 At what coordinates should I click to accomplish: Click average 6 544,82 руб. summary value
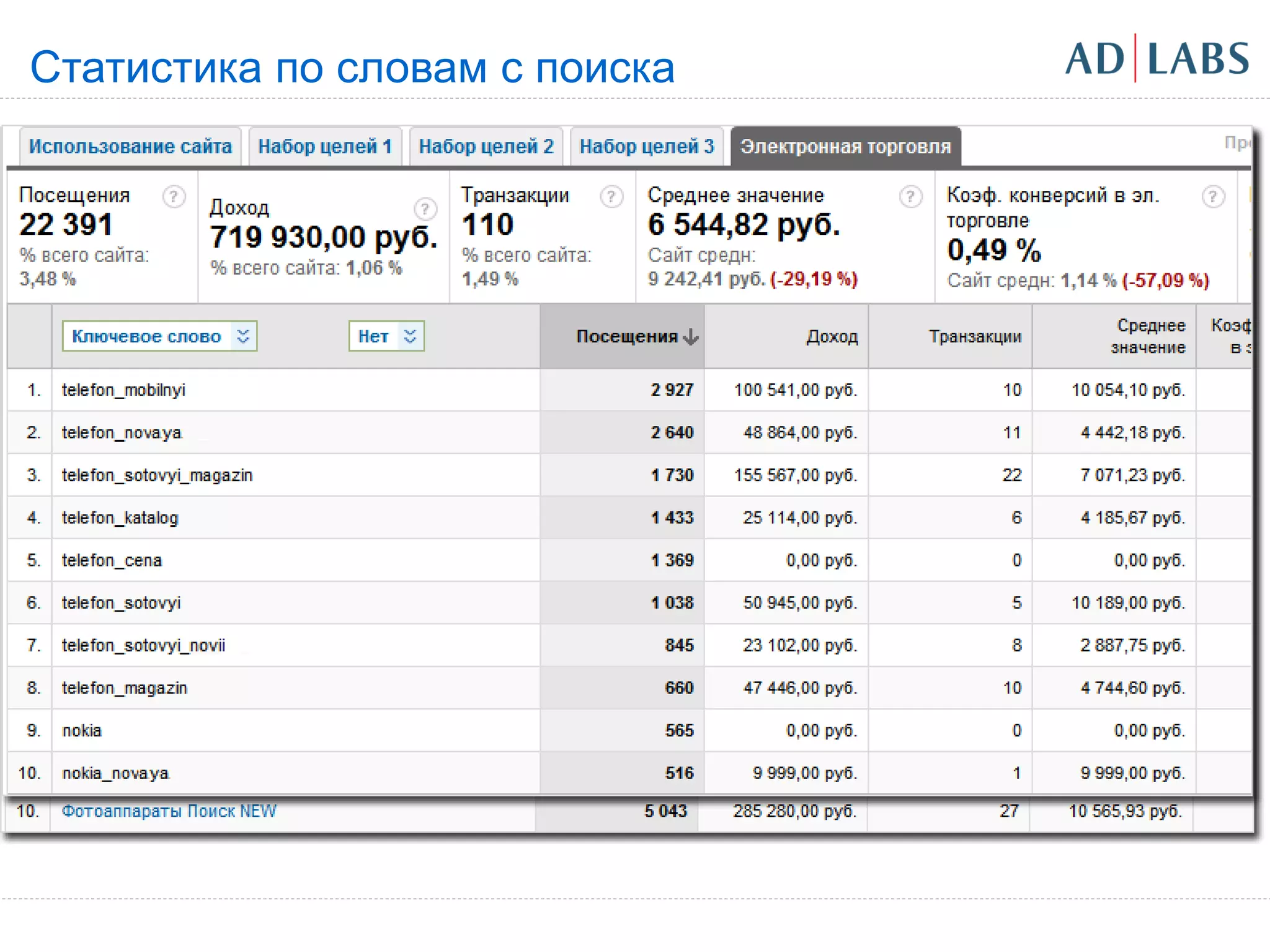tap(744, 224)
